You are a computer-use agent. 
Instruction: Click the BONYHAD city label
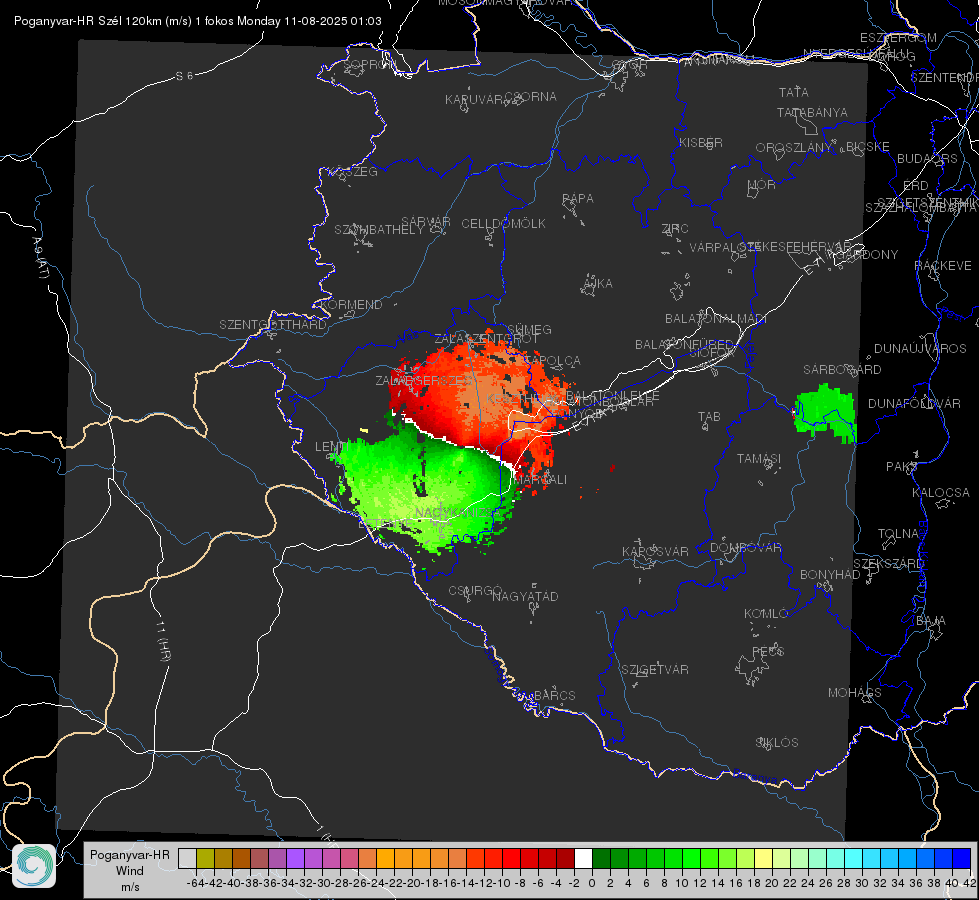(x=830, y=574)
